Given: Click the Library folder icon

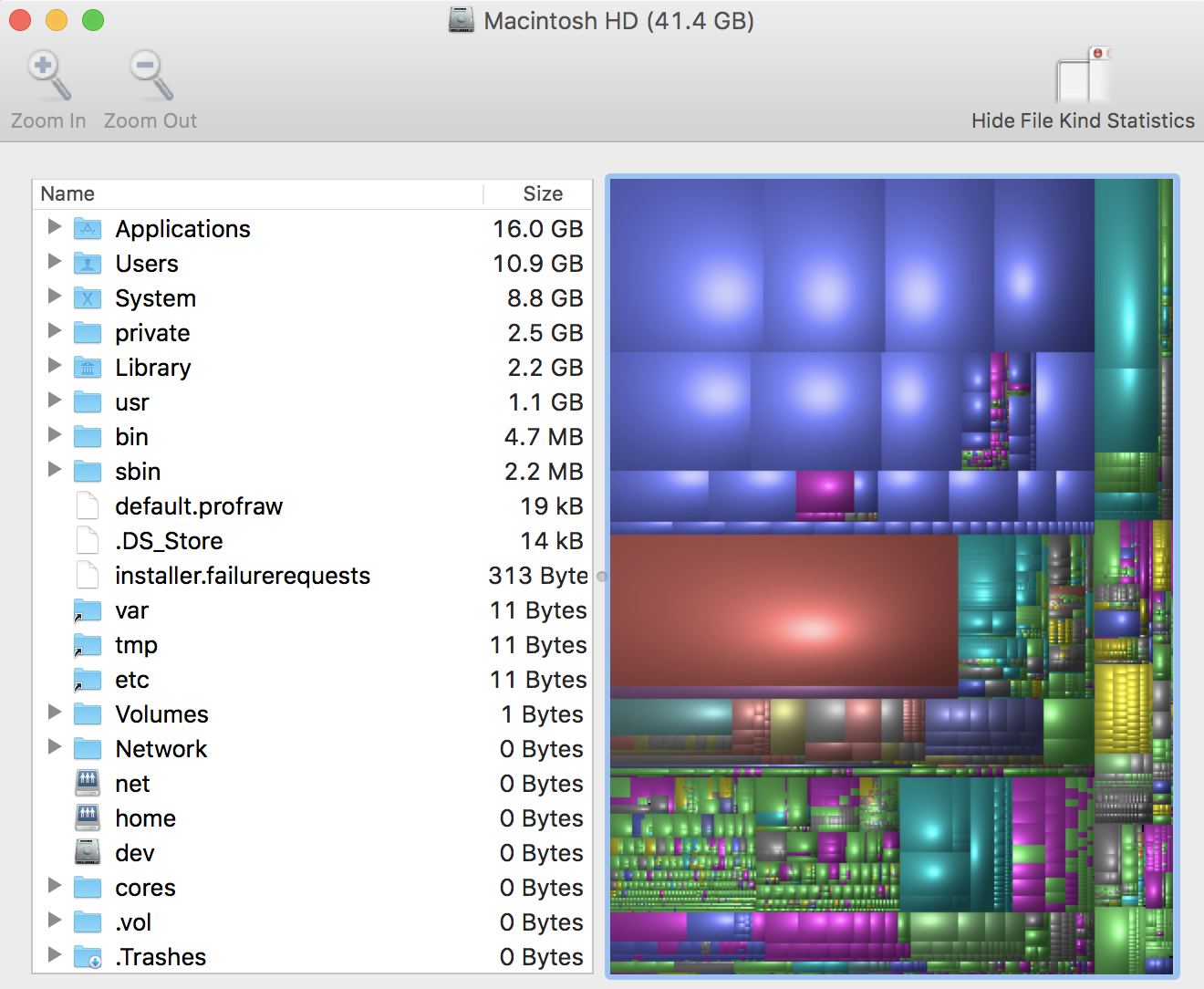Looking at the screenshot, I should (88, 367).
